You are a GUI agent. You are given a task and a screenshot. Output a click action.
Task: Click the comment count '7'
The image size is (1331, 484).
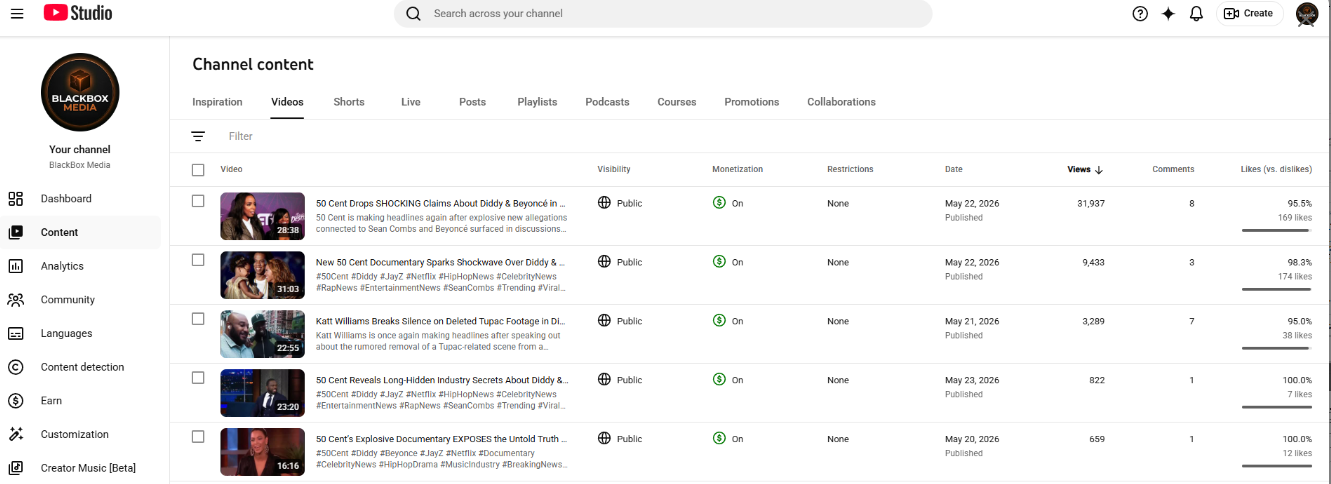[x=1191, y=322]
